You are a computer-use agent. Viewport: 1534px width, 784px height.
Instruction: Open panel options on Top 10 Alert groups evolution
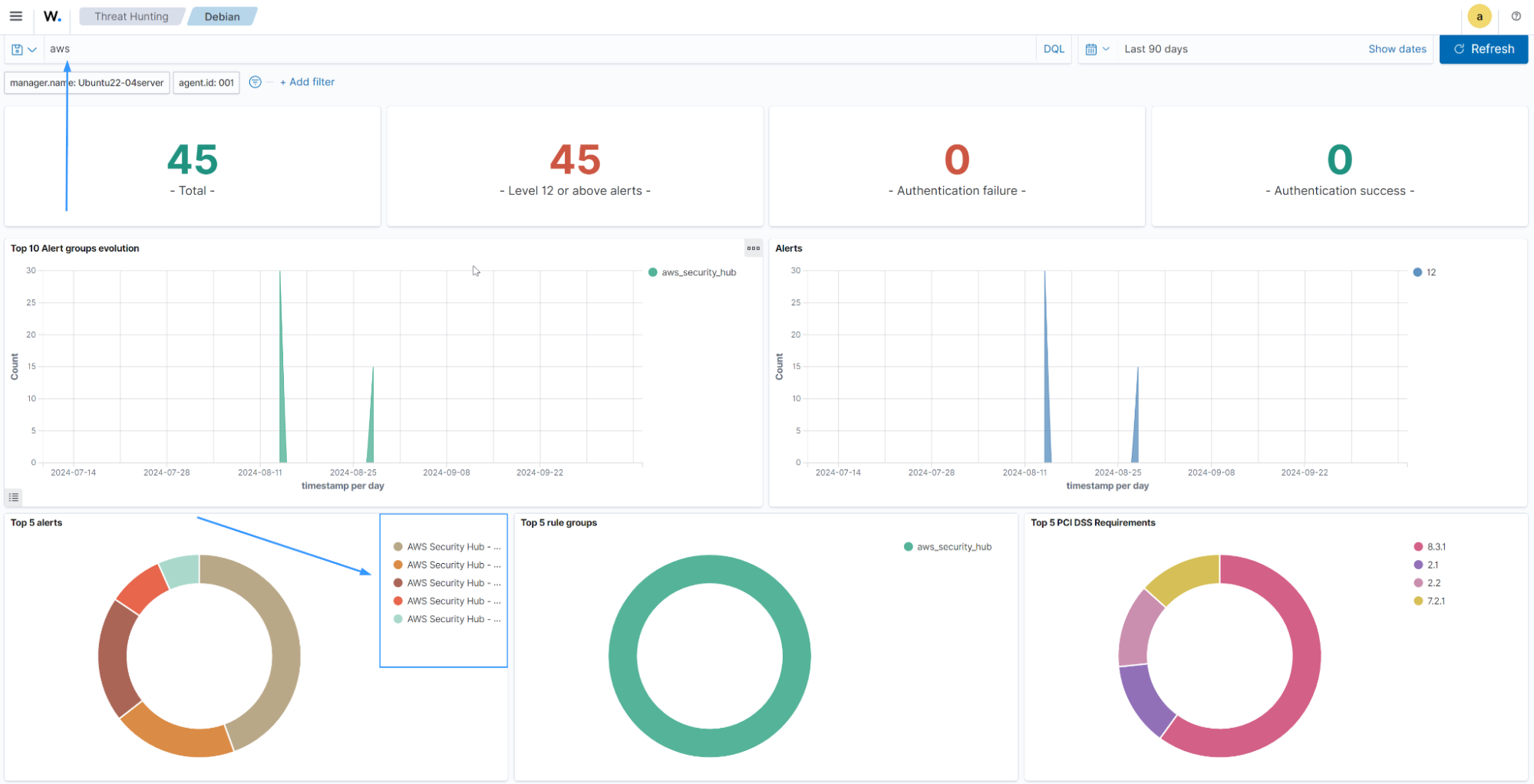point(753,248)
